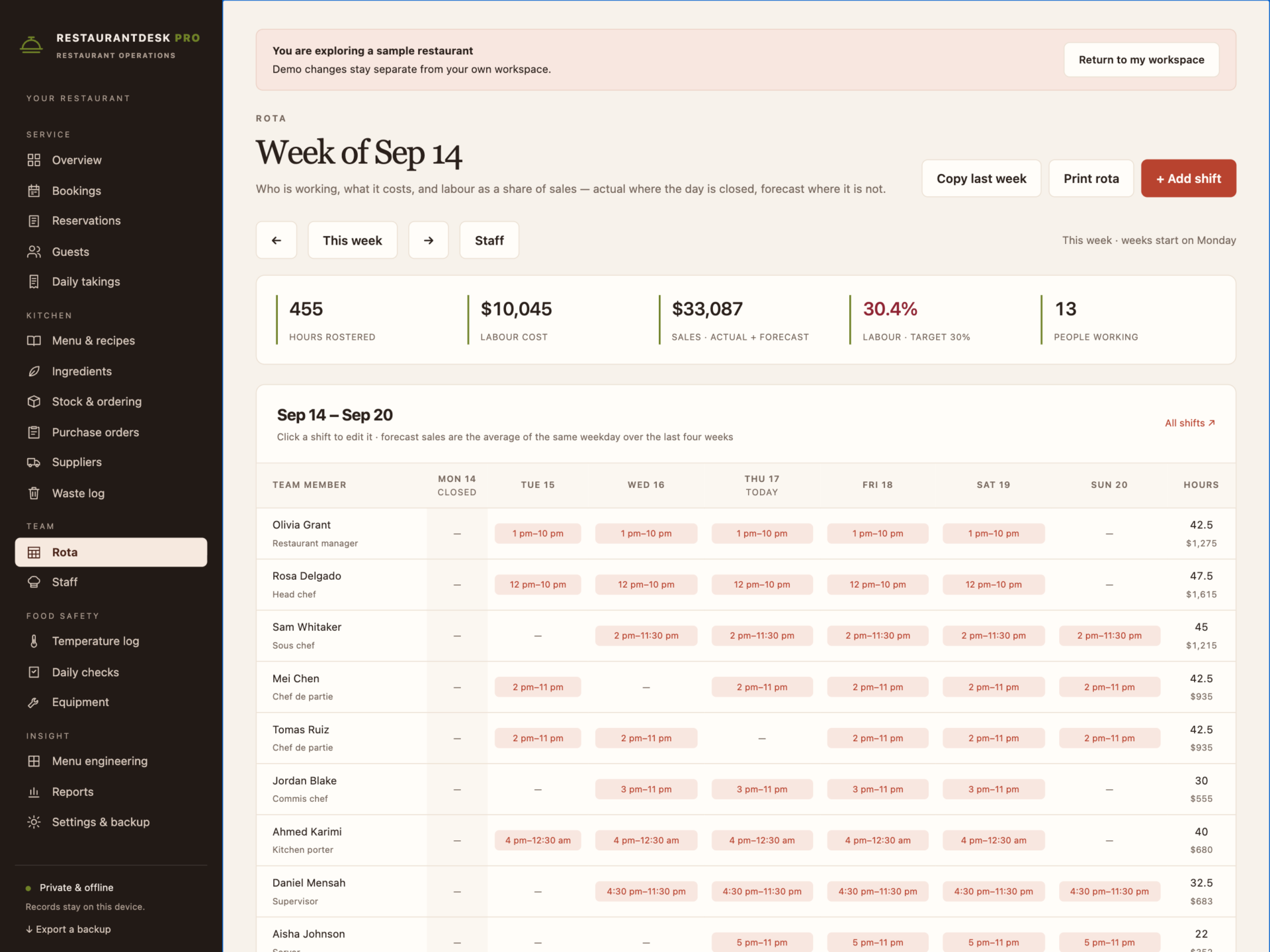Edit Sam Whitaker's Sunday 2 pm–11:30 pm shift

[1109, 635]
